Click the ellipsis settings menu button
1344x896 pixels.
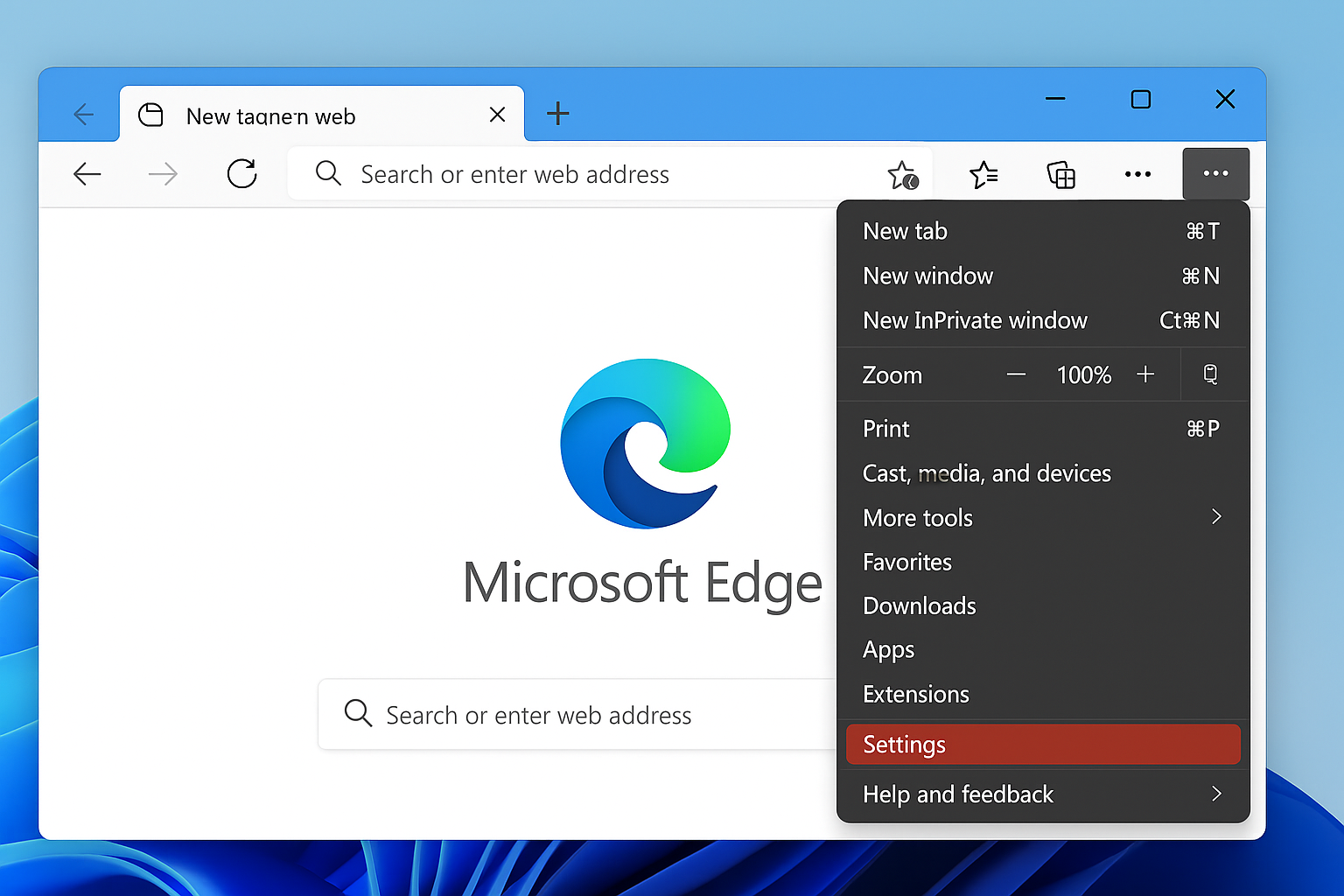1216,174
